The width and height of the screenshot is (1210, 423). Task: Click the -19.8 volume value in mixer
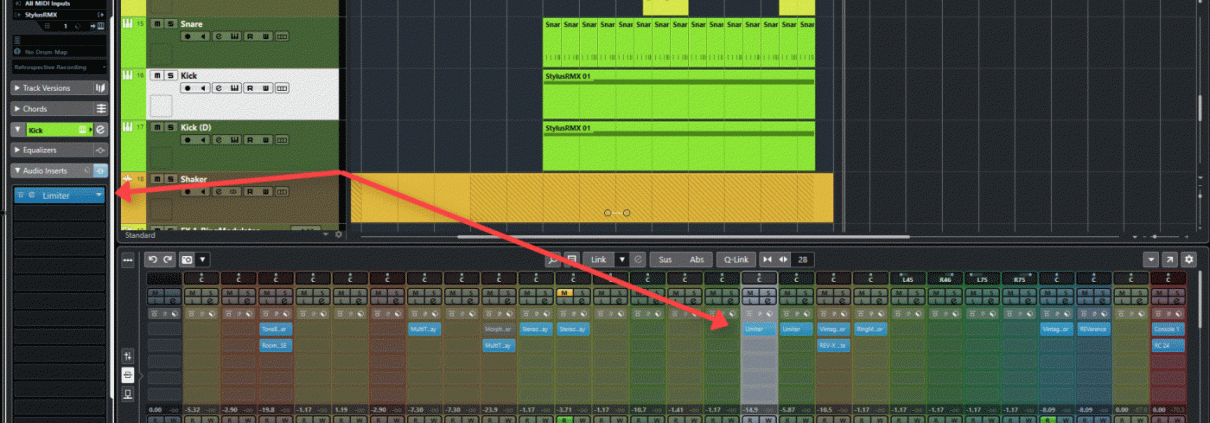click(268, 410)
